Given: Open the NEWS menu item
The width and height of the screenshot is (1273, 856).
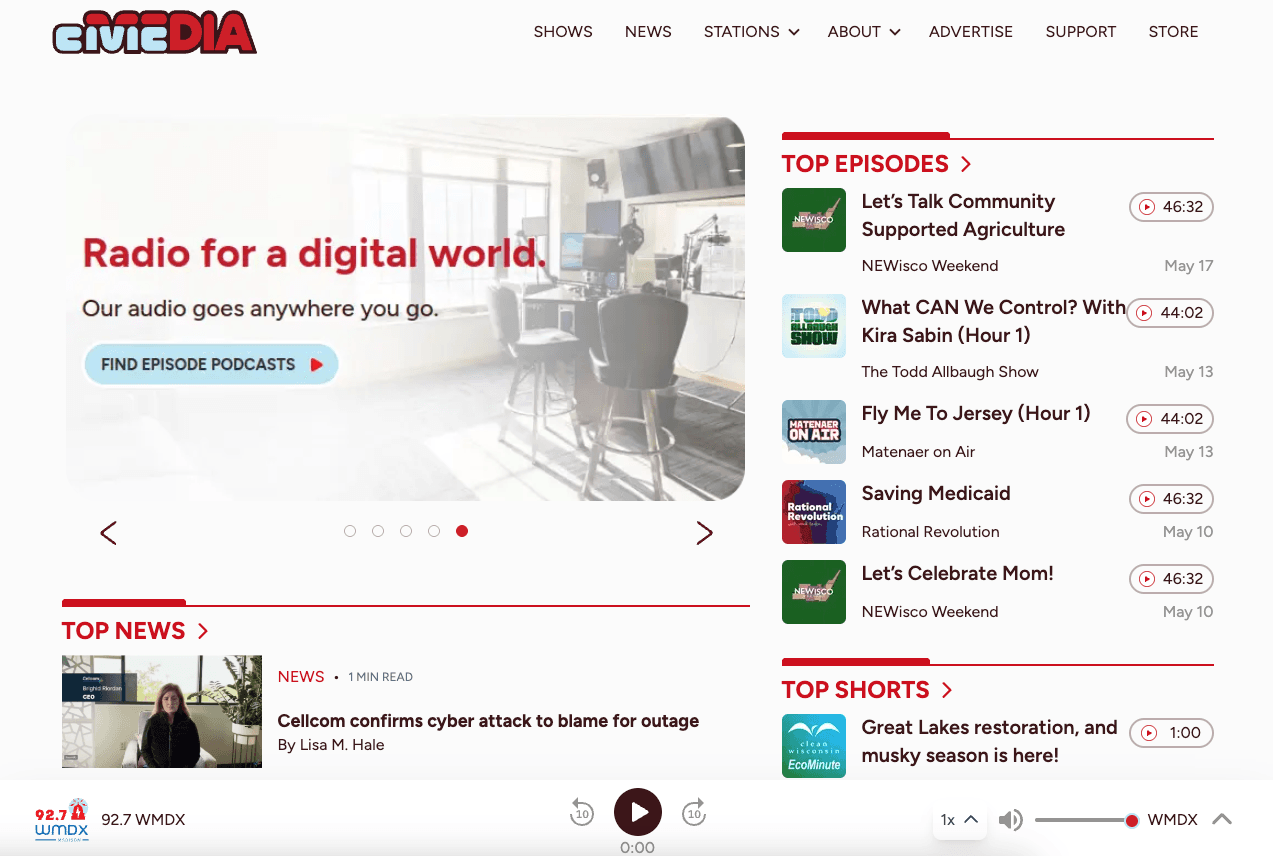Looking at the screenshot, I should 648,32.
